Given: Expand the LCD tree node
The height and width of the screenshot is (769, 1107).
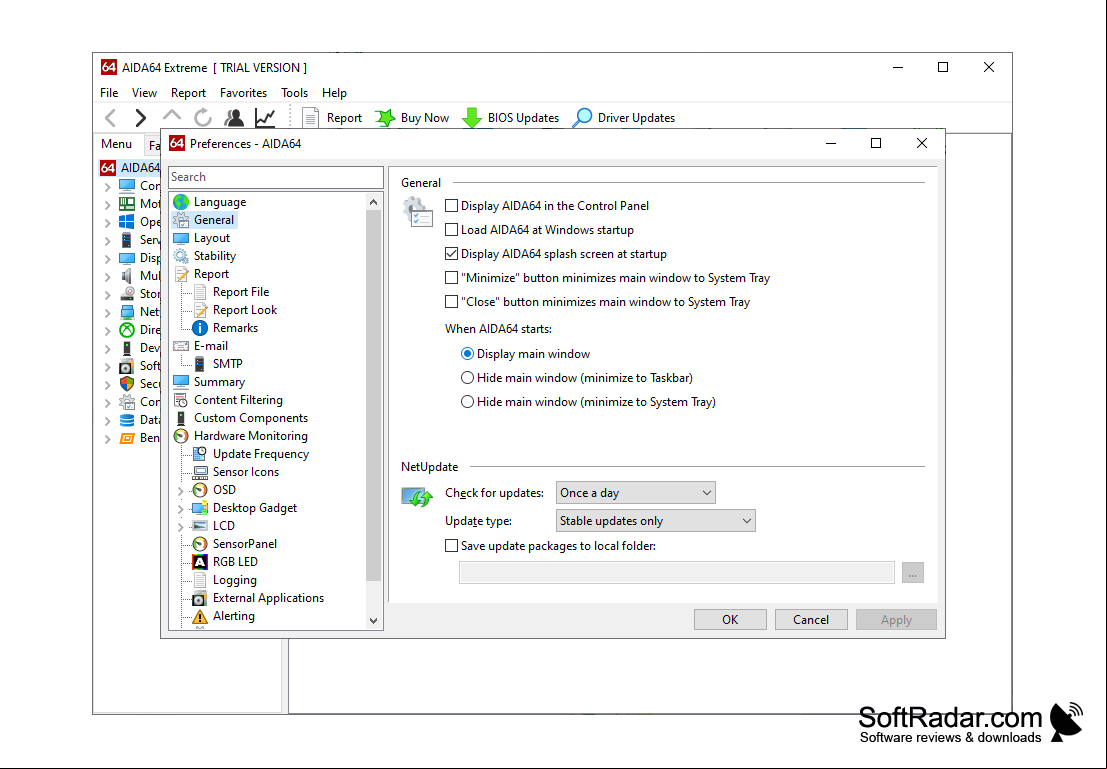Looking at the screenshot, I should 181,526.
